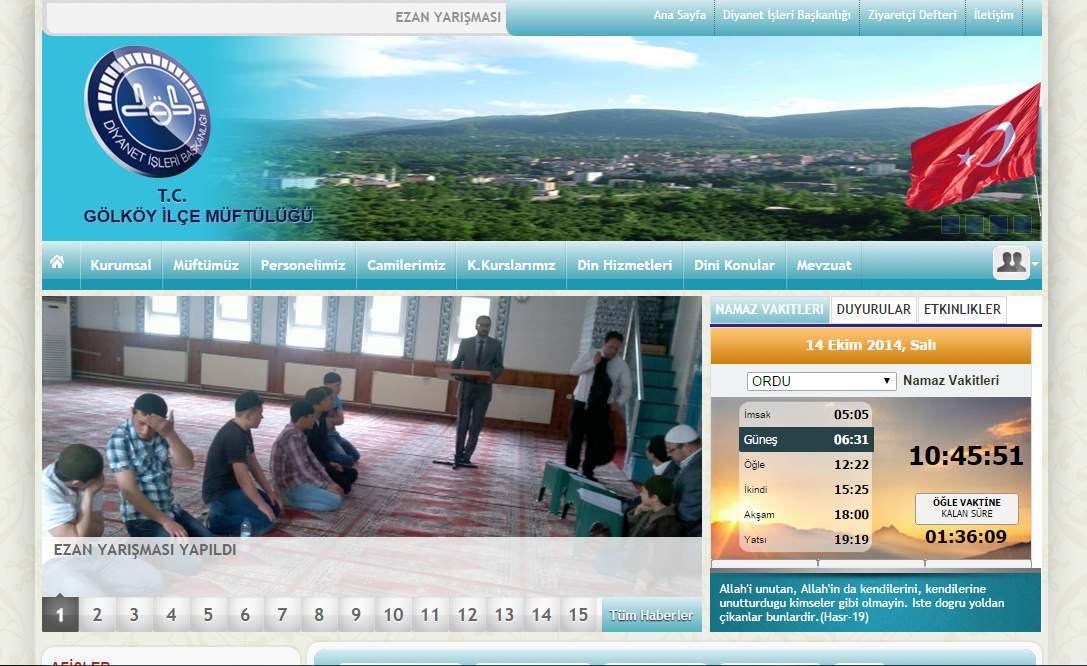Screen dimensions: 1087x666
Task: Click the Turkish flag image in banner
Action: pos(975,148)
